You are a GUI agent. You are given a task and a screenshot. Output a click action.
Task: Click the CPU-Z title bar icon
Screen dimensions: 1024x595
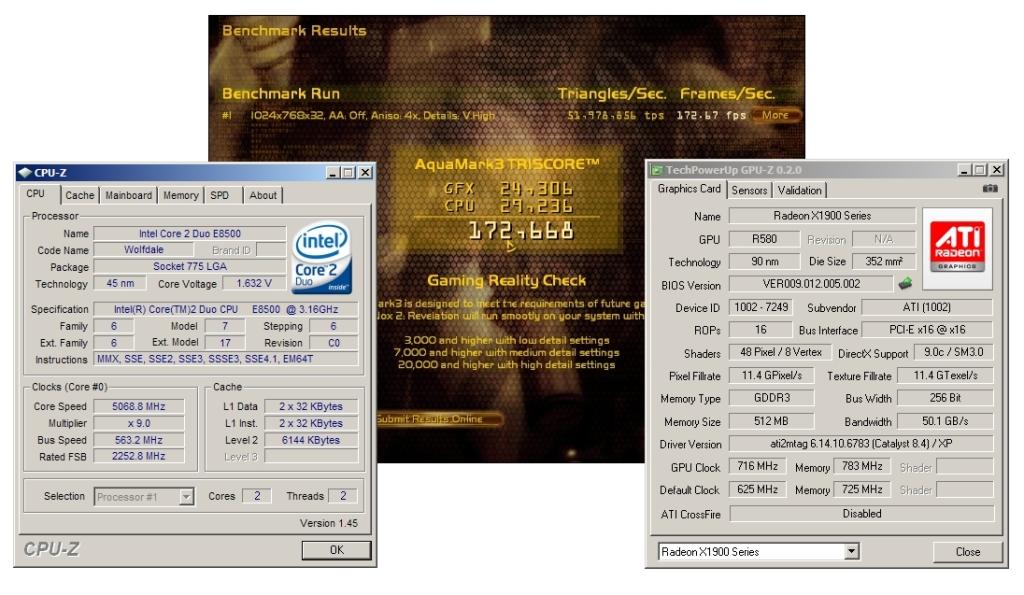[25, 172]
